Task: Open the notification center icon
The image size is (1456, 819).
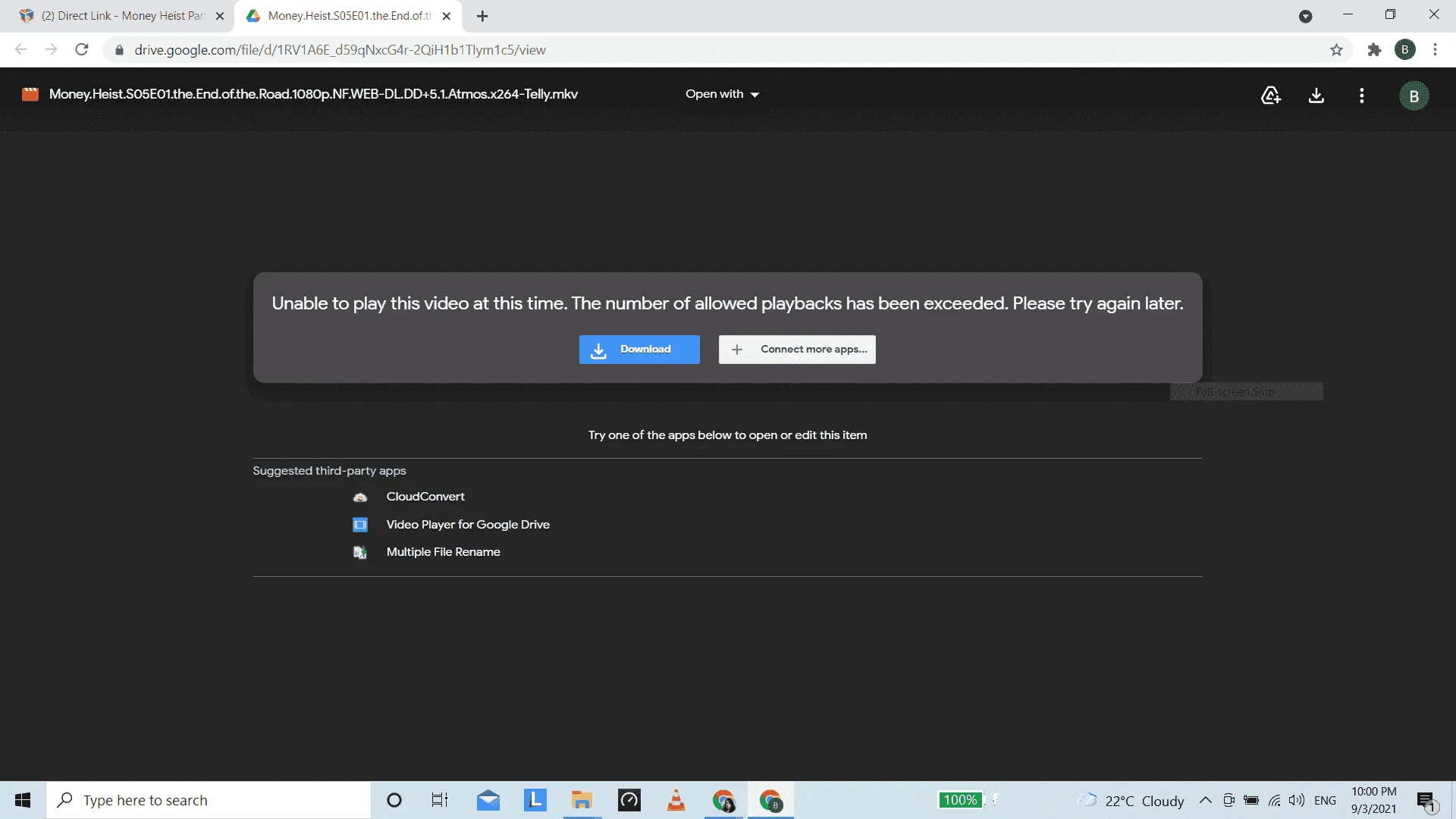Action: tap(1426, 801)
